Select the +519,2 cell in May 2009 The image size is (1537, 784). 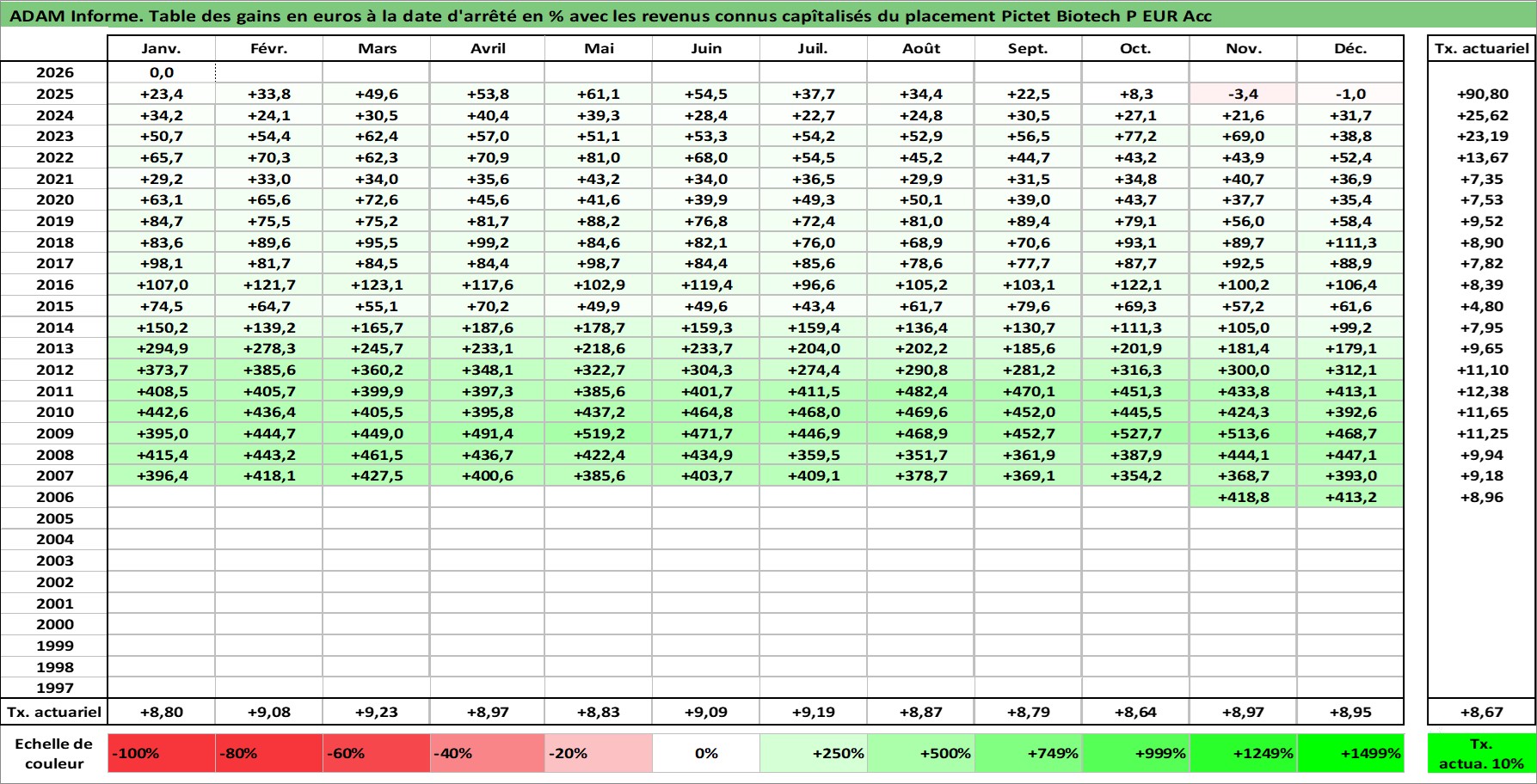click(599, 433)
